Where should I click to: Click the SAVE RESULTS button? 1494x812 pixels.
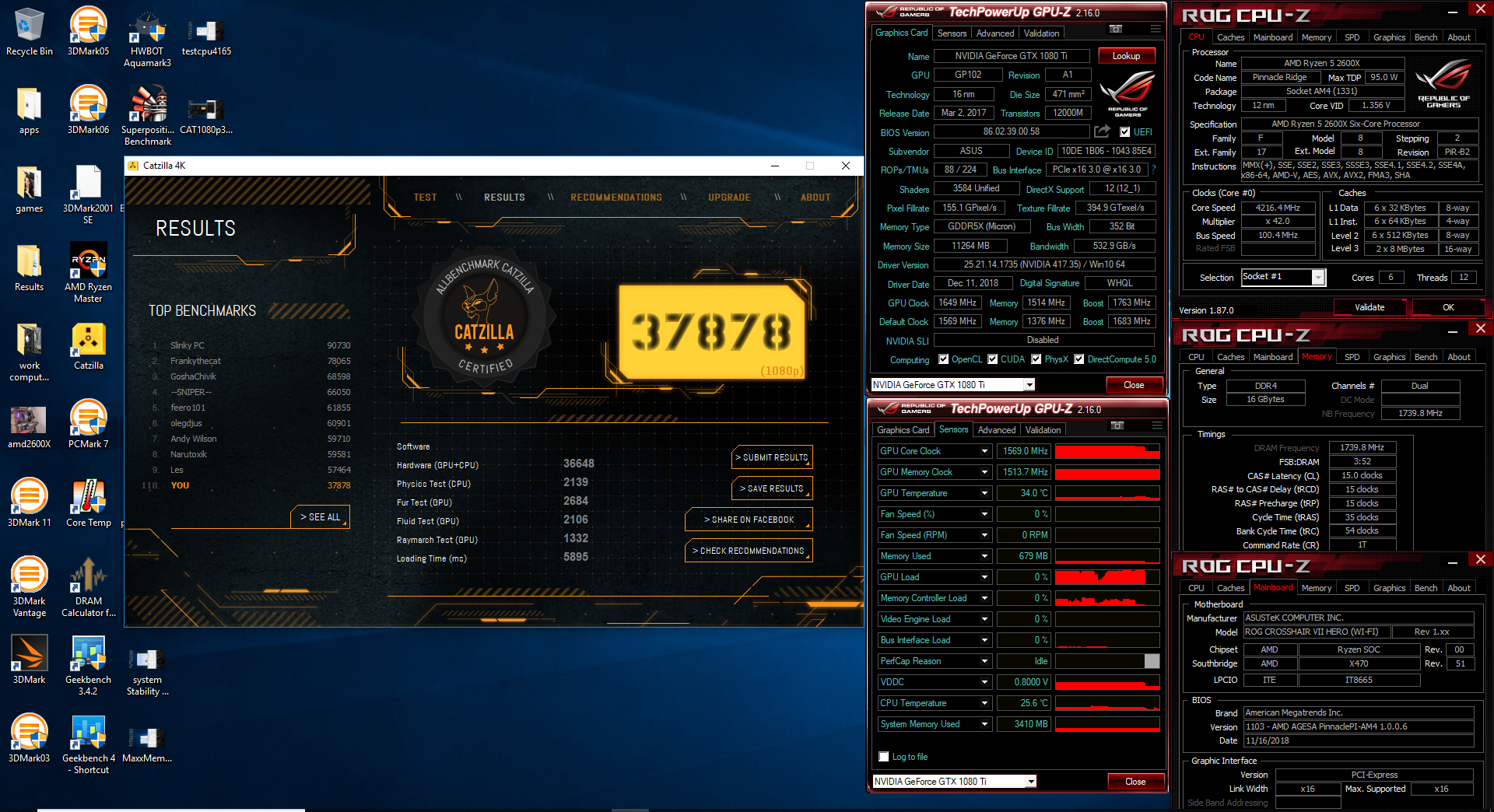773,488
